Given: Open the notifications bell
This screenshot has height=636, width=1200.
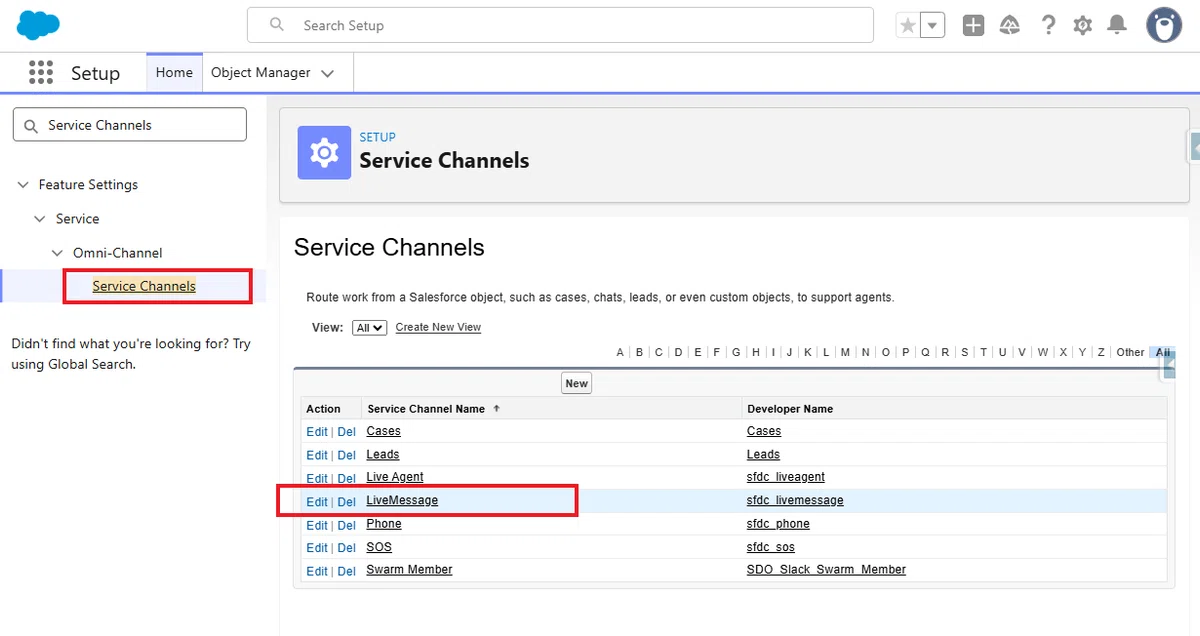Looking at the screenshot, I should click(1118, 26).
